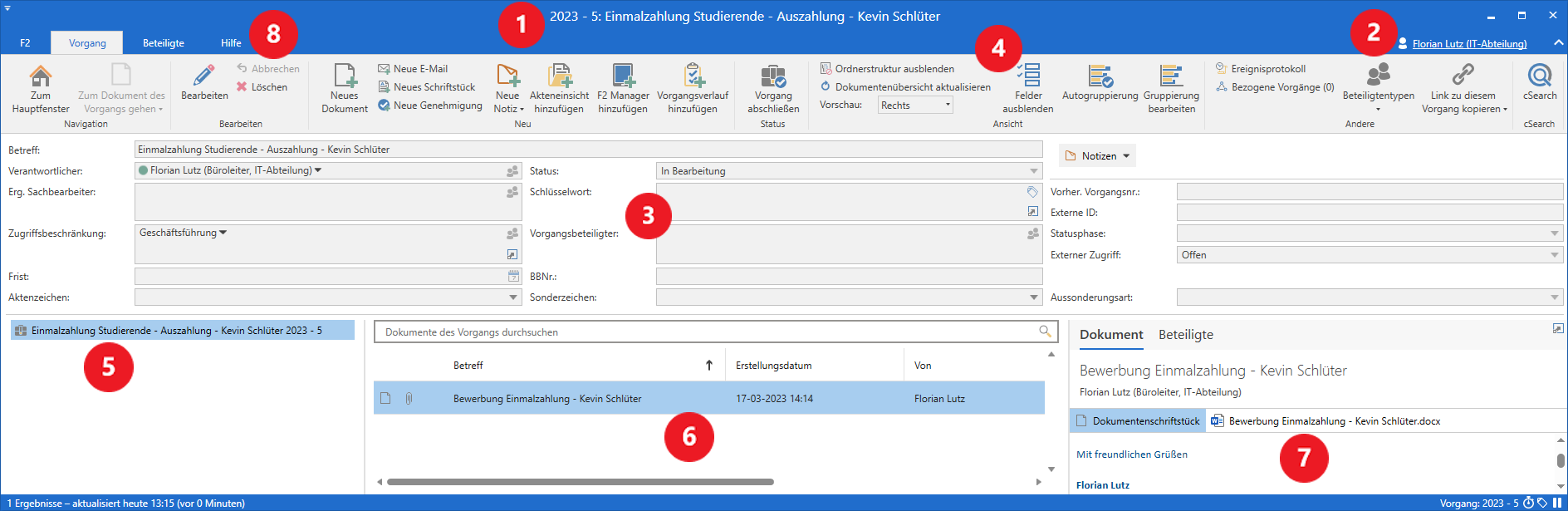Click the Dokumente des Vorgangs durchsuchen search field
Screen dimensions: 1568x511
[x=706, y=332]
